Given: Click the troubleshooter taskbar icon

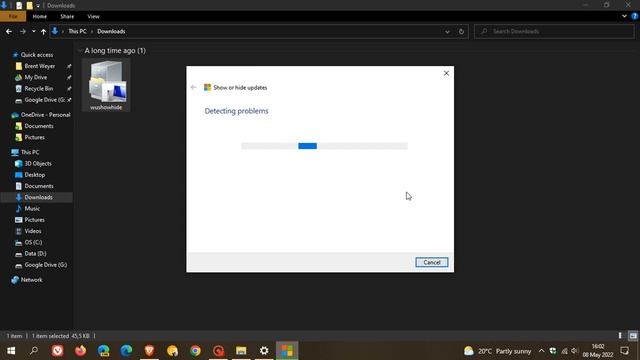Looking at the screenshot, I should (x=287, y=351).
